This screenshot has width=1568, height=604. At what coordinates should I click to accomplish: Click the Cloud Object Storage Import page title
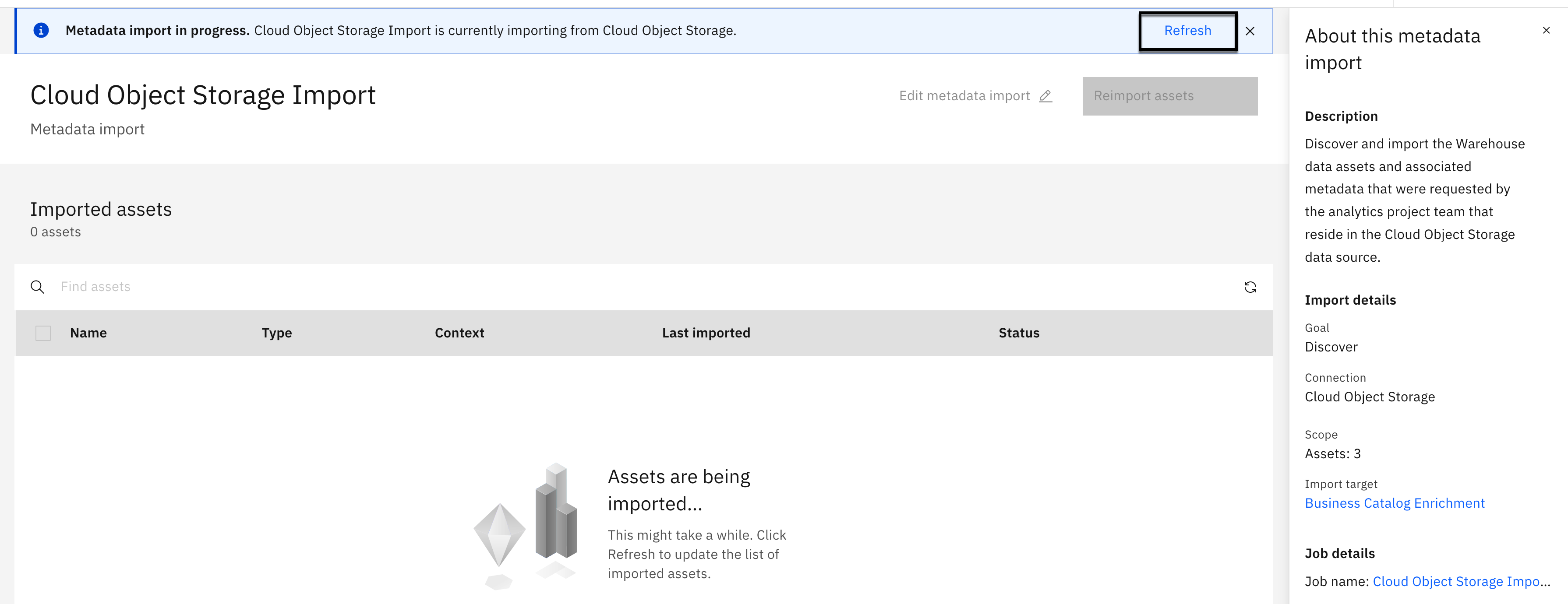(x=203, y=95)
